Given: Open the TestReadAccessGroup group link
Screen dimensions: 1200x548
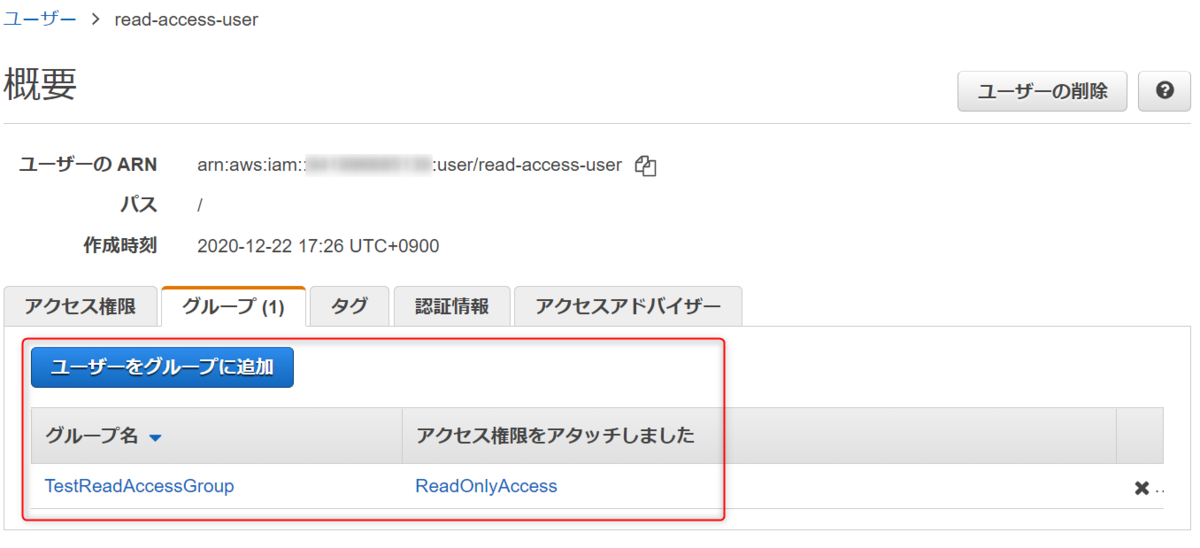Looking at the screenshot, I should pyautogui.click(x=139, y=486).
